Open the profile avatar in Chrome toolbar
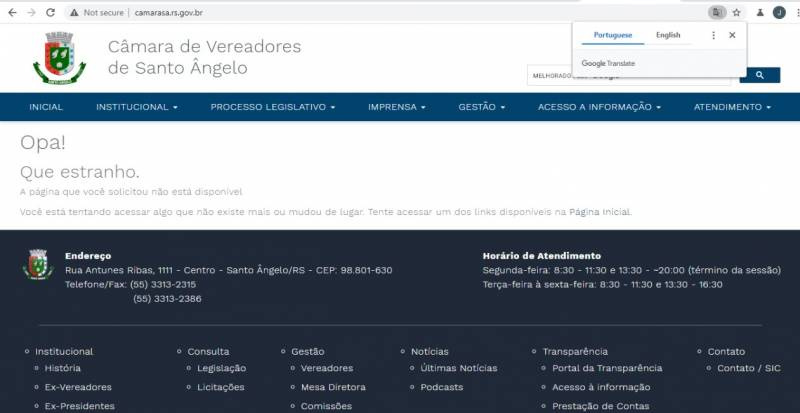Image resolution: width=800 pixels, height=413 pixels. pos(779,13)
